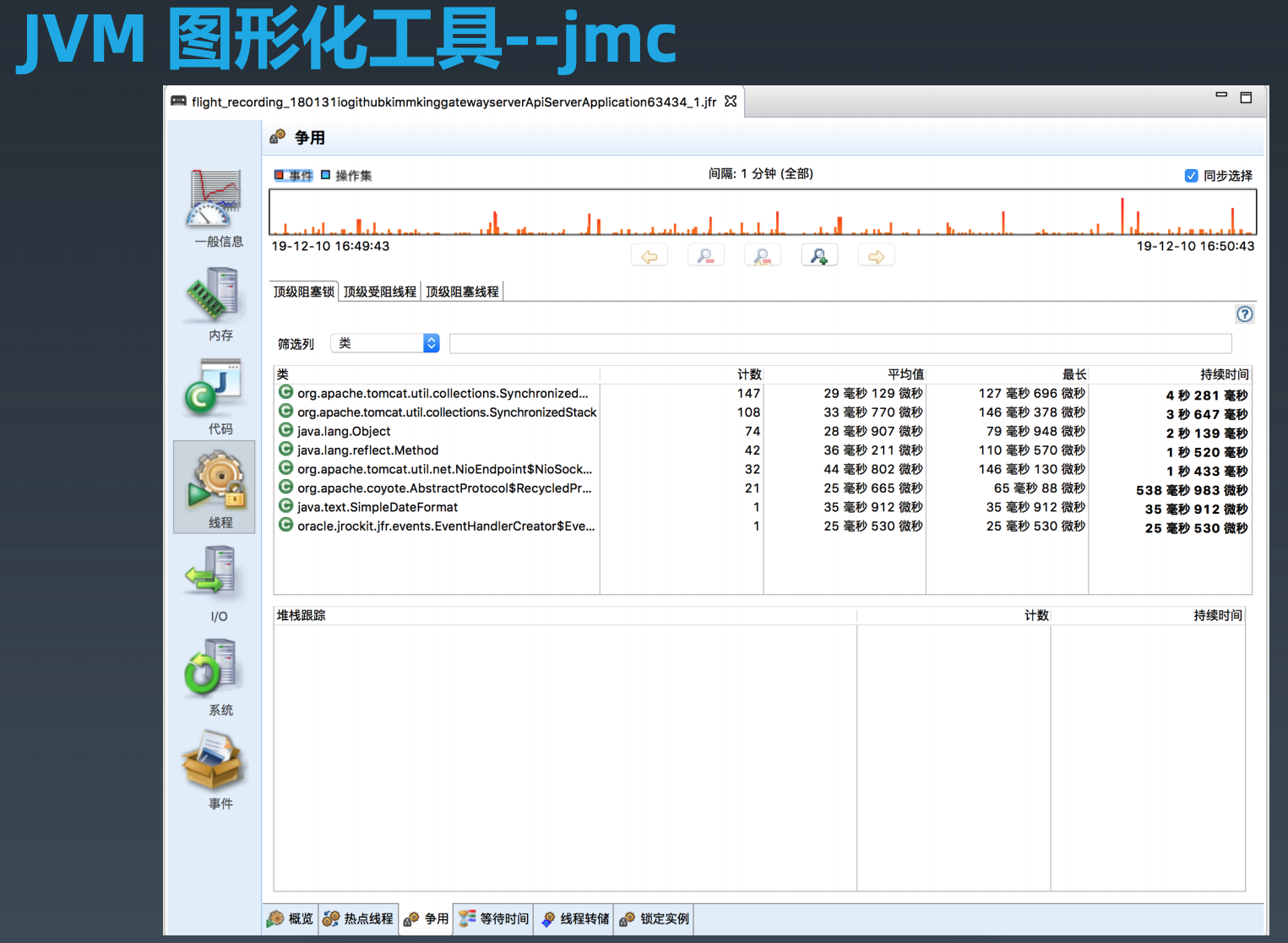Minimize the editor pane
Viewport: 1288px width, 943px height.
pos(1221,95)
